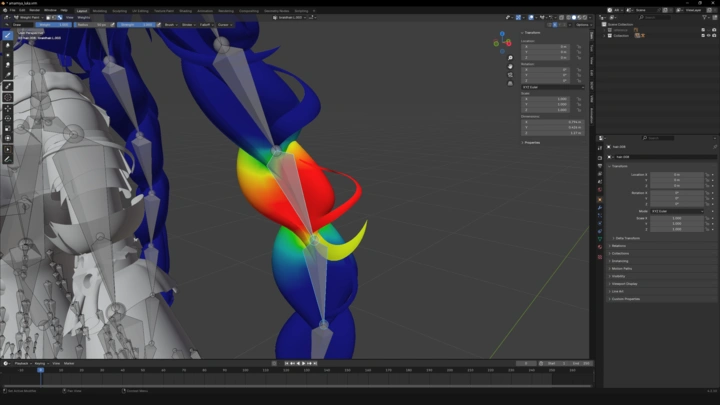Open the Edit menu

point(22,10)
